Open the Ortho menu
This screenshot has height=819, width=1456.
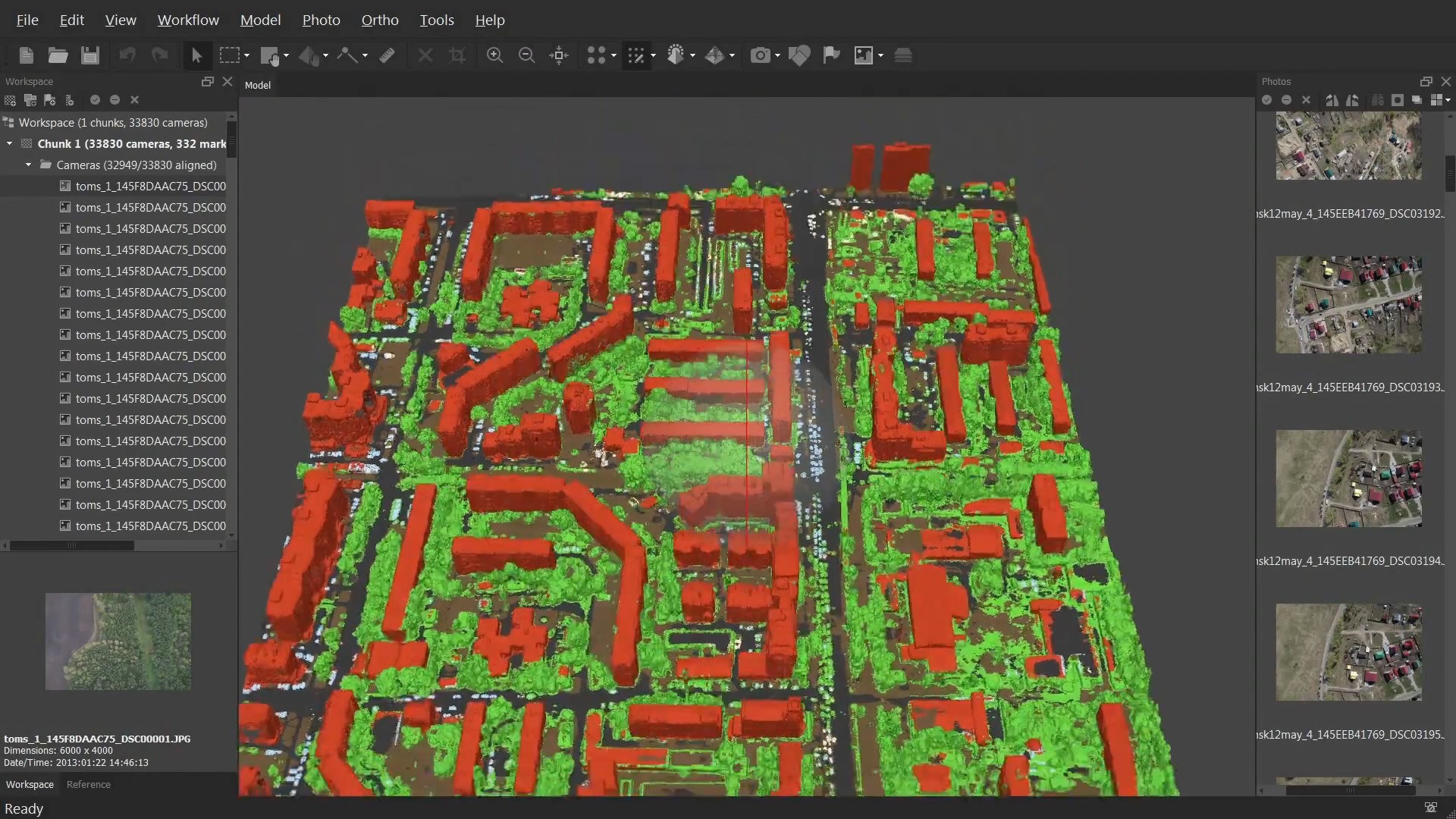(380, 20)
